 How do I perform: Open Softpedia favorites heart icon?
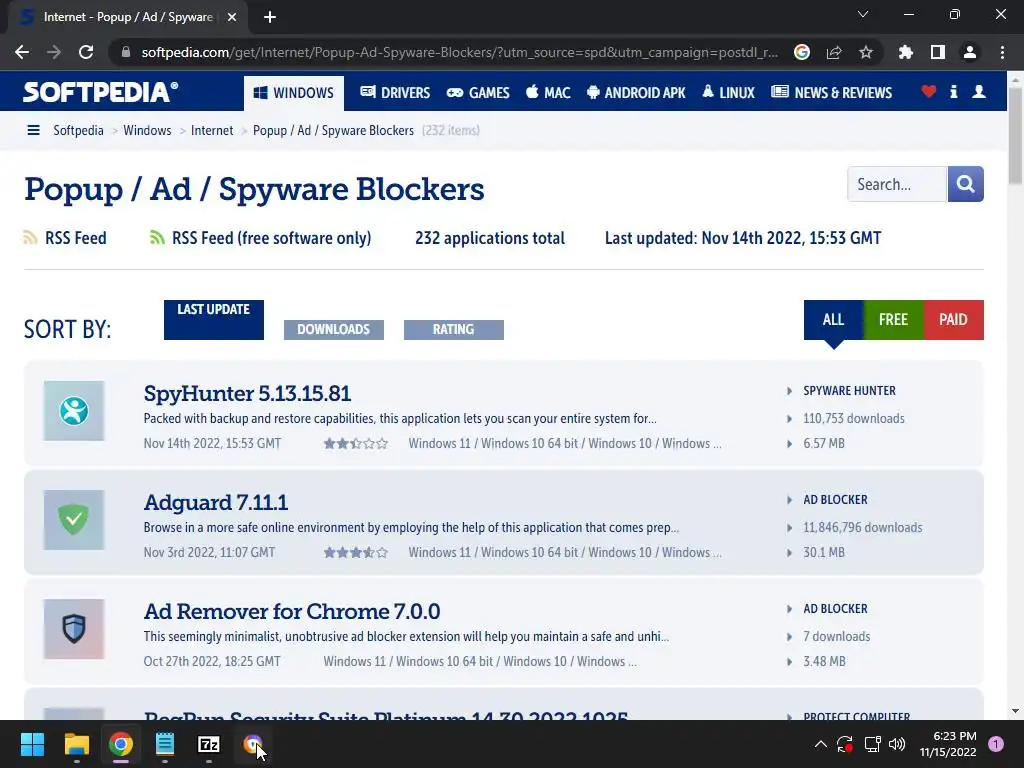click(x=929, y=91)
